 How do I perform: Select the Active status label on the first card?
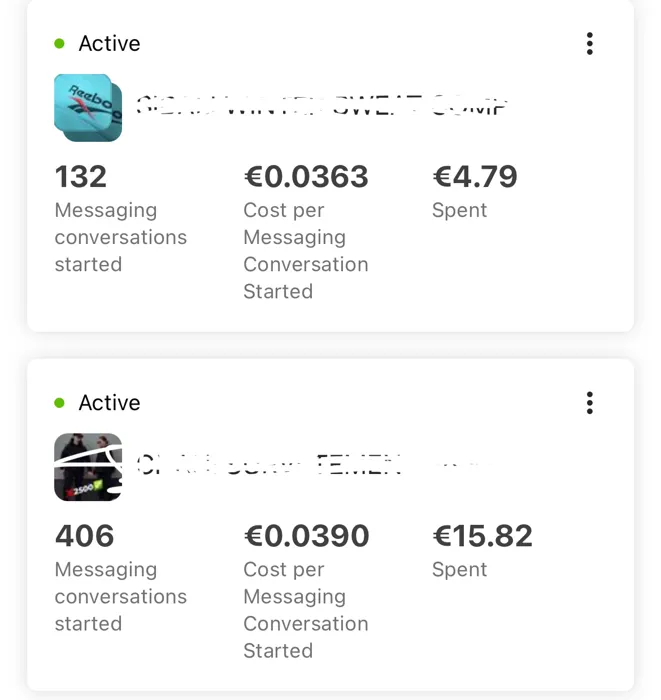click(109, 43)
